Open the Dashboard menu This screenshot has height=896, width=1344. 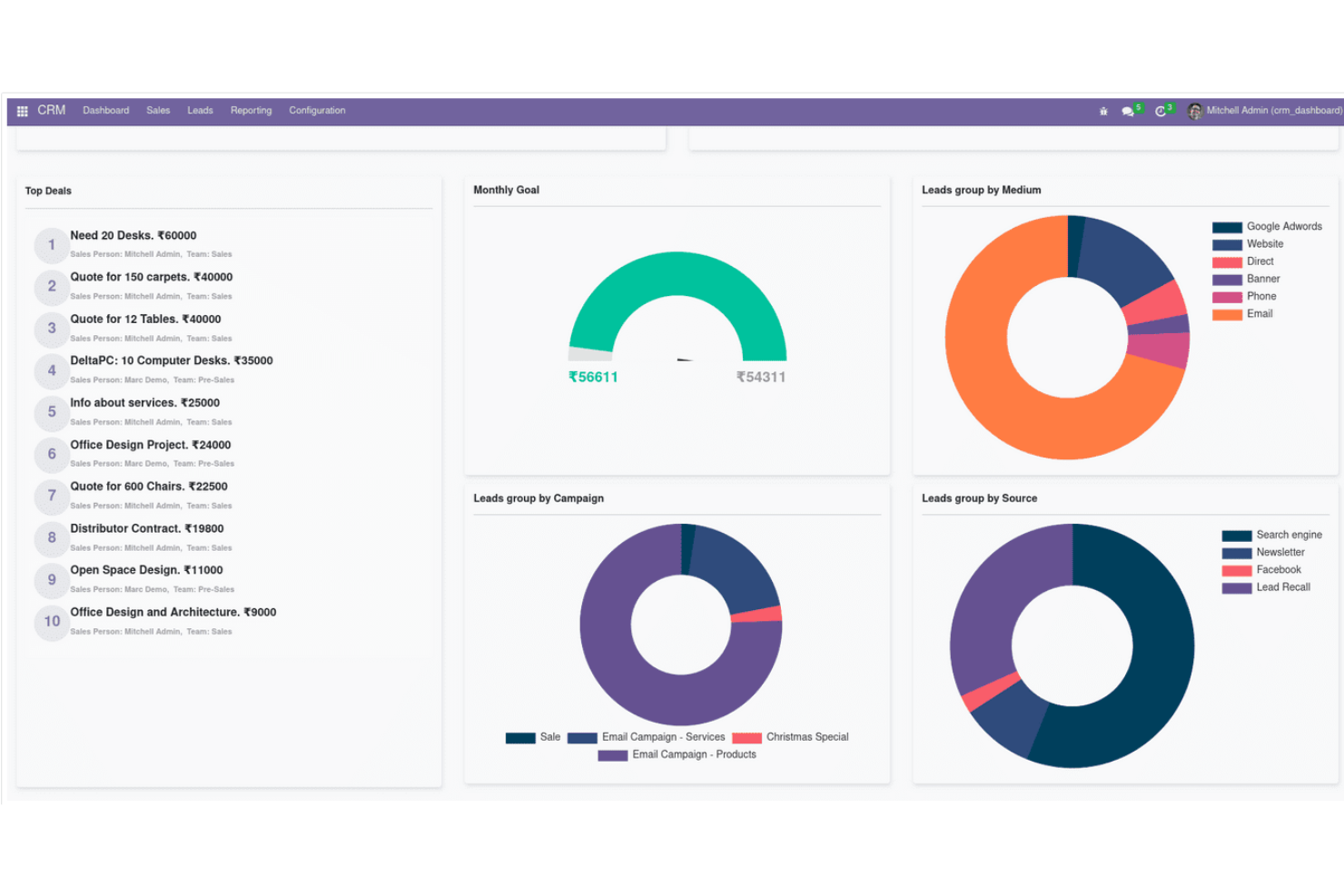tap(106, 111)
